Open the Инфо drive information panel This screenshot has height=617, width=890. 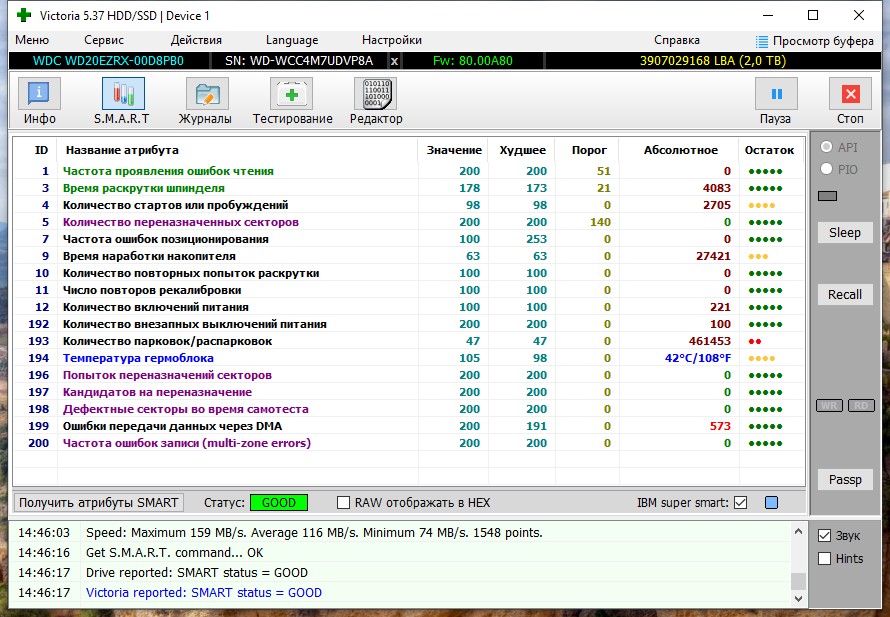coord(39,93)
